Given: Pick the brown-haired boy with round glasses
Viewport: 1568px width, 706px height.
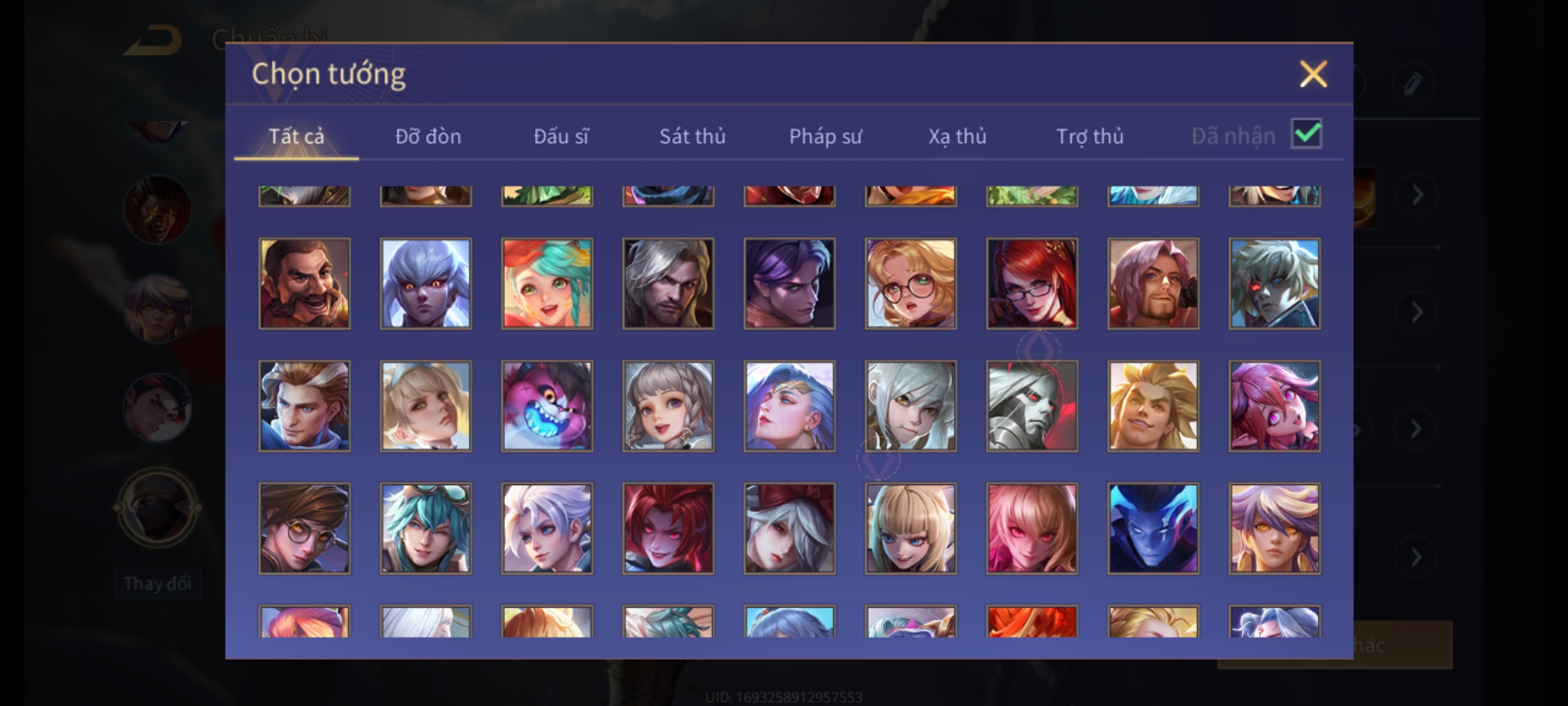Looking at the screenshot, I should pyautogui.click(x=304, y=528).
